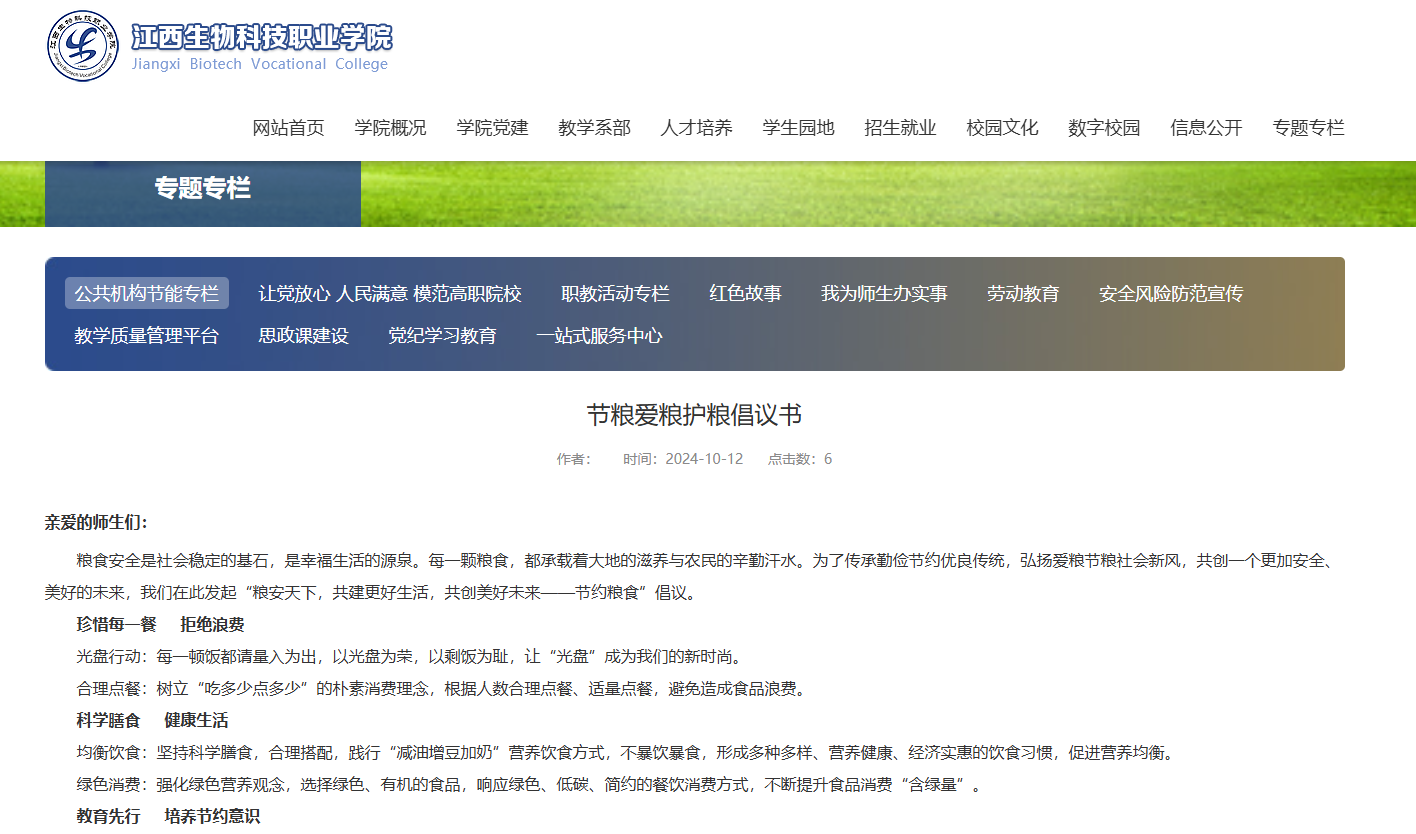Screen dimensions: 1416x834
Task: Select the 红色故事 tab
Action: (745, 293)
